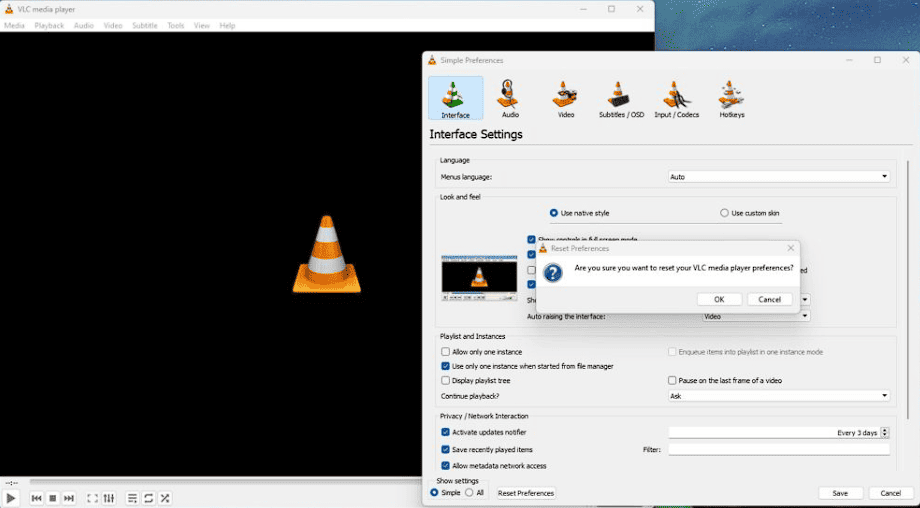Open the Video menu in menu bar

coord(113,25)
